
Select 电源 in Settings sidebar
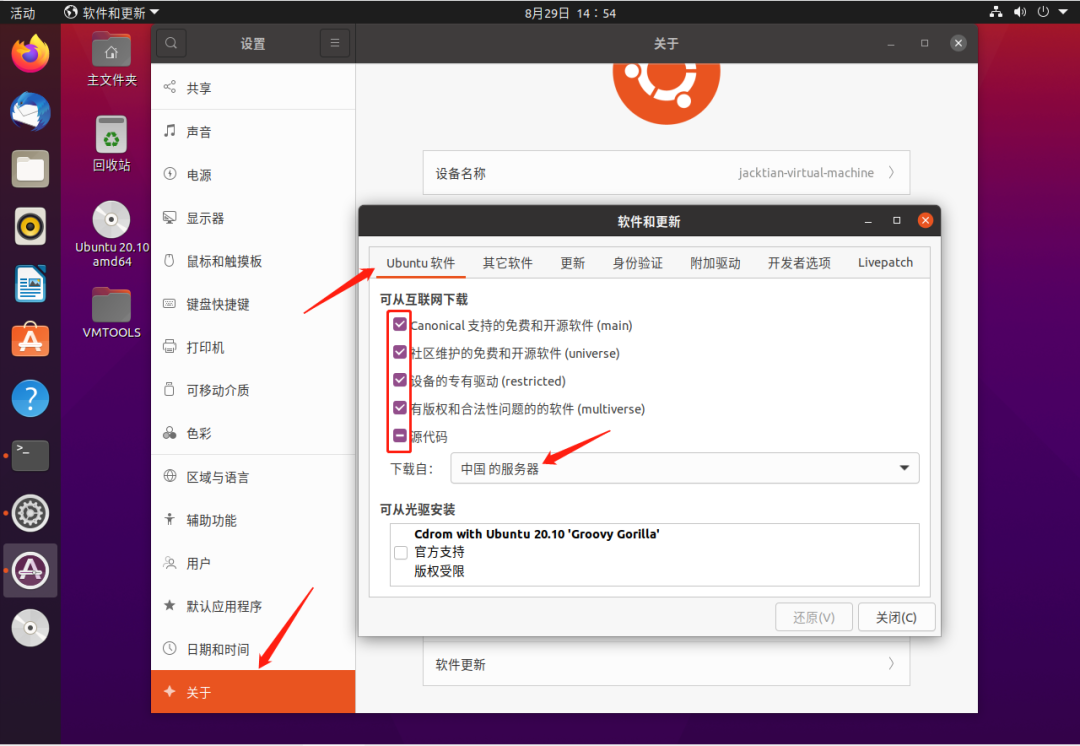coord(253,174)
